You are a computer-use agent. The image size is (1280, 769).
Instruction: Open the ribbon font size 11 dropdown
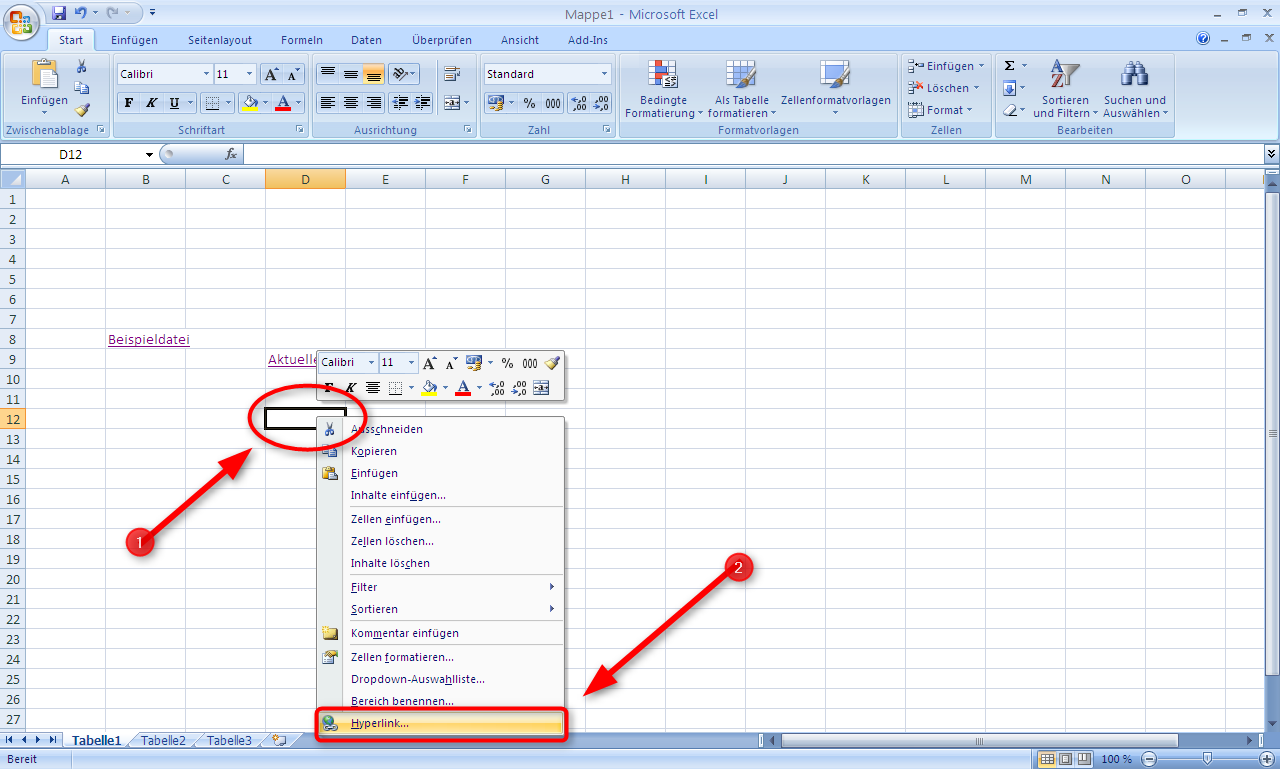[250, 74]
